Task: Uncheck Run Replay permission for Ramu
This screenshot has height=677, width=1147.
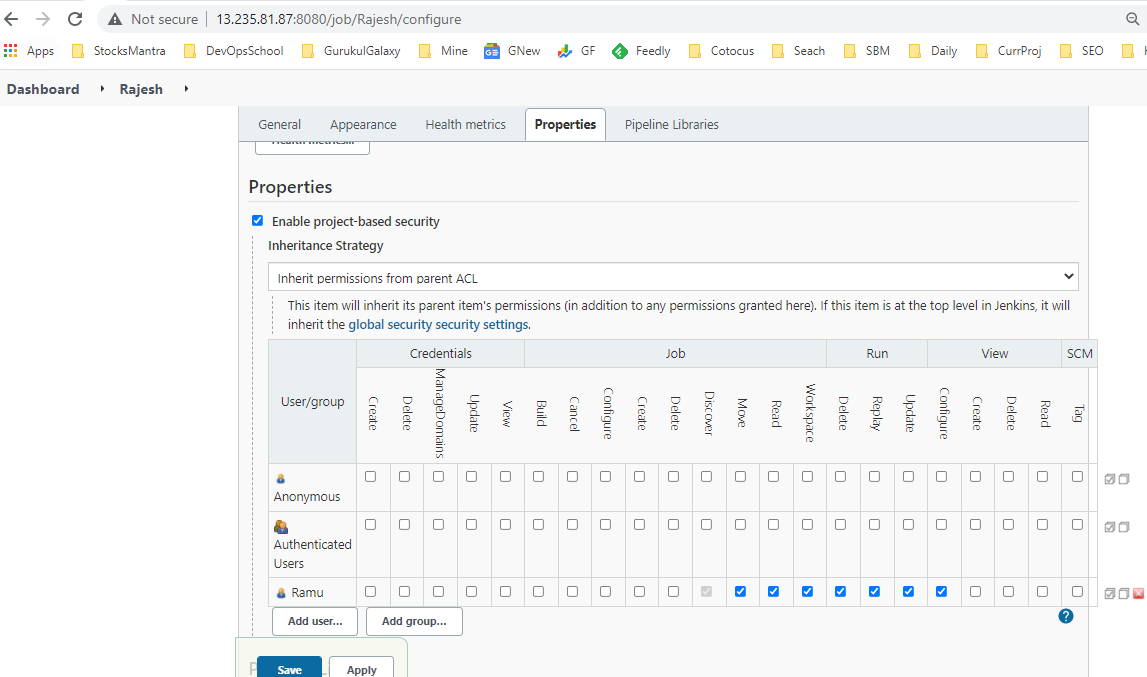Action: pyautogui.click(x=874, y=591)
